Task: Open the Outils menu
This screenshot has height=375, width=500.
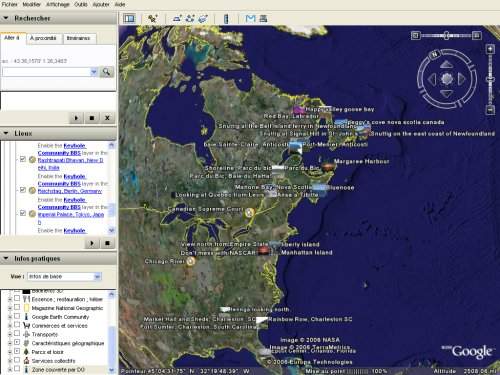Action: 81,4
